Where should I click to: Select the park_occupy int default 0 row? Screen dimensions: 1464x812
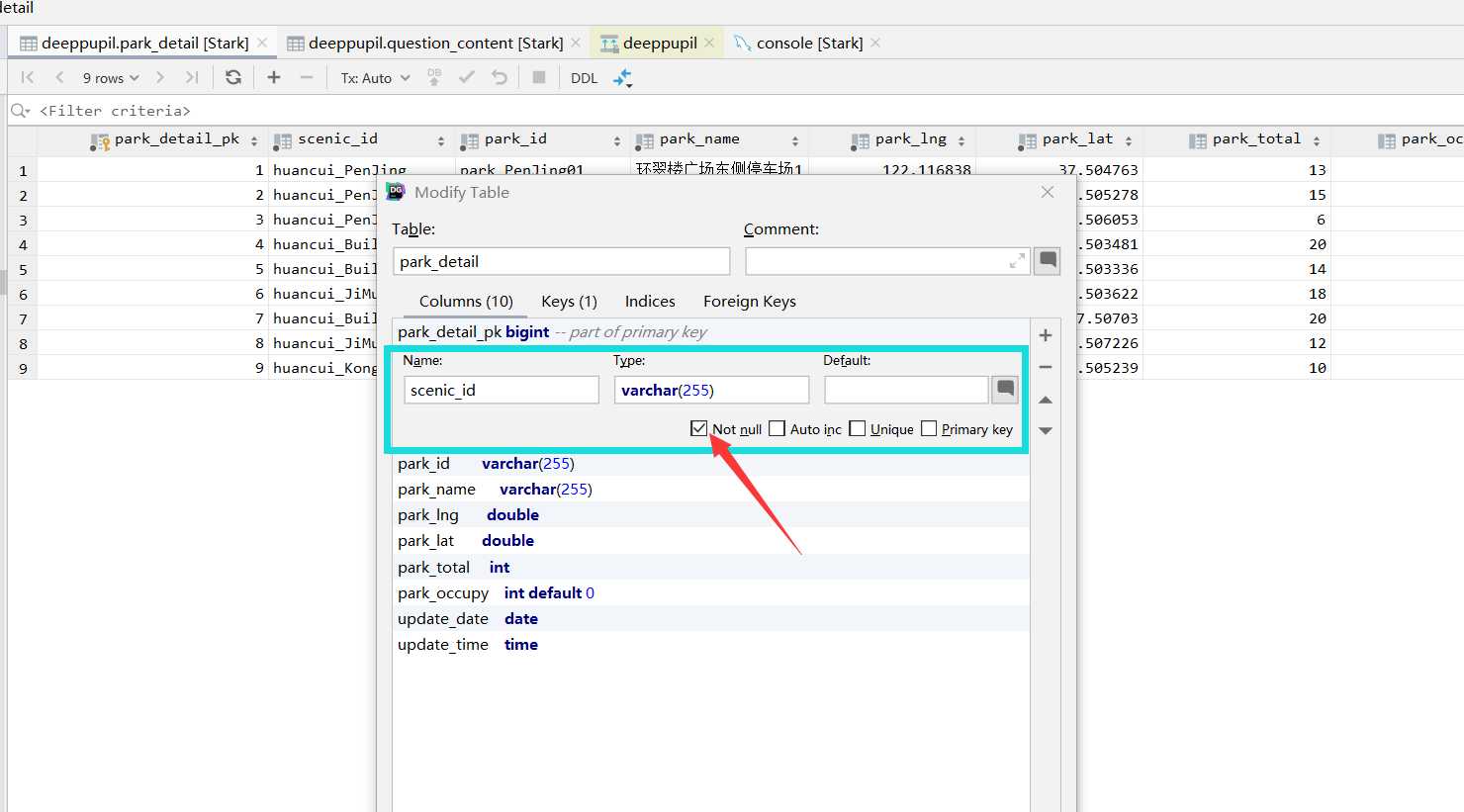tap(710, 592)
